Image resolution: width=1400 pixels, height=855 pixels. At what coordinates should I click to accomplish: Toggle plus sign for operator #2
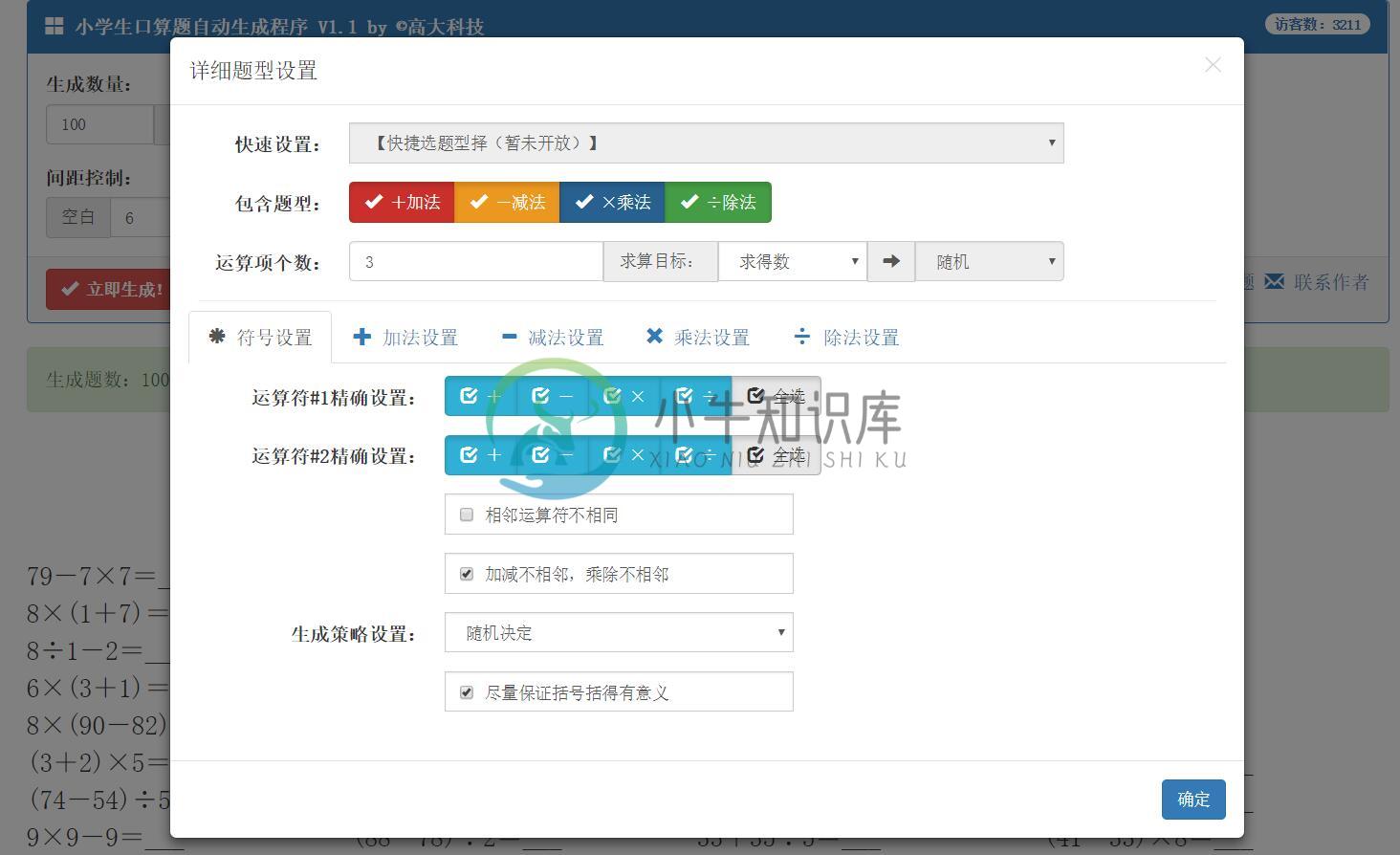480,455
